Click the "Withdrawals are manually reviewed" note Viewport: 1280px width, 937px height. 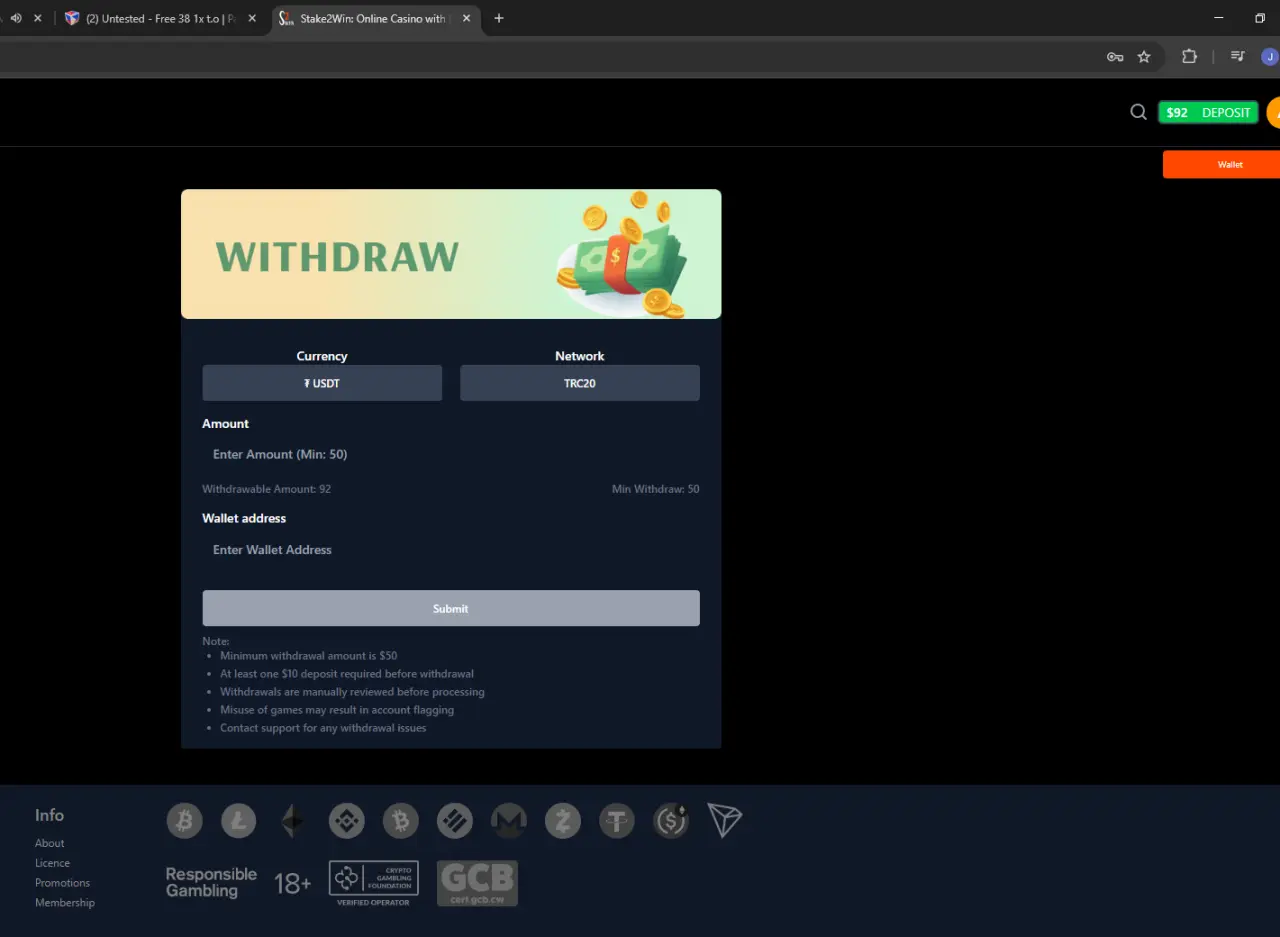352,692
